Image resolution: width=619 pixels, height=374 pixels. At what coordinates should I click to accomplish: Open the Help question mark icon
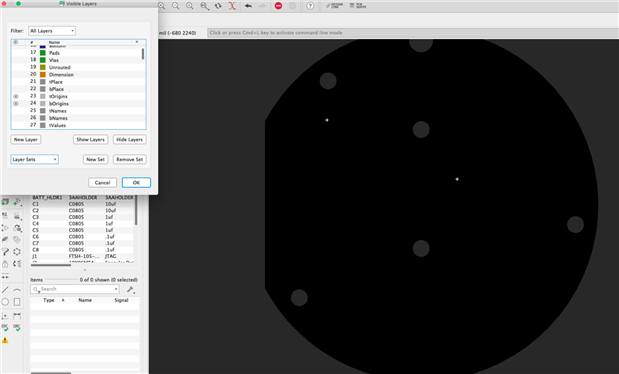point(310,6)
